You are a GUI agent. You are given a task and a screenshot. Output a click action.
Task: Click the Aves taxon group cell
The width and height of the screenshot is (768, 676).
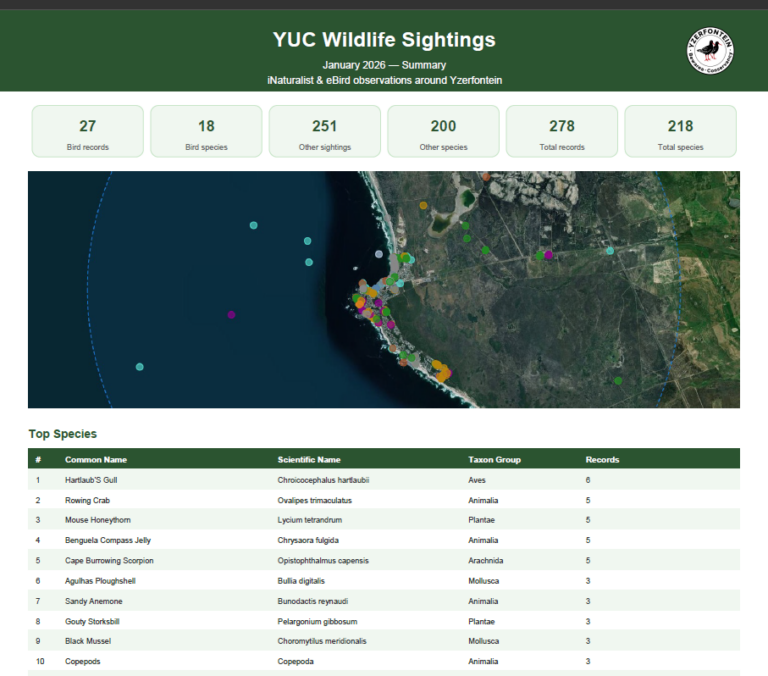point(477,480)
